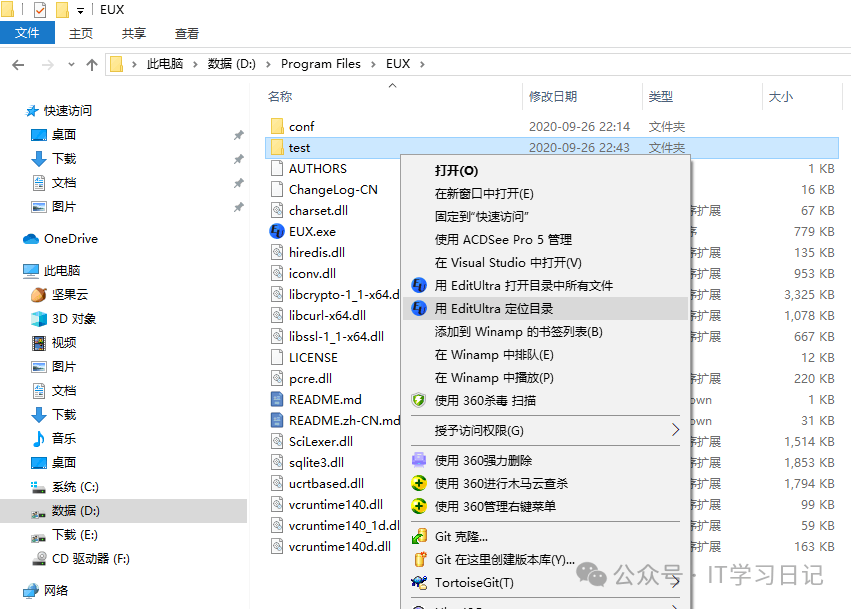
Task: Select the conf folder in file list
Action: coord(301,127)
